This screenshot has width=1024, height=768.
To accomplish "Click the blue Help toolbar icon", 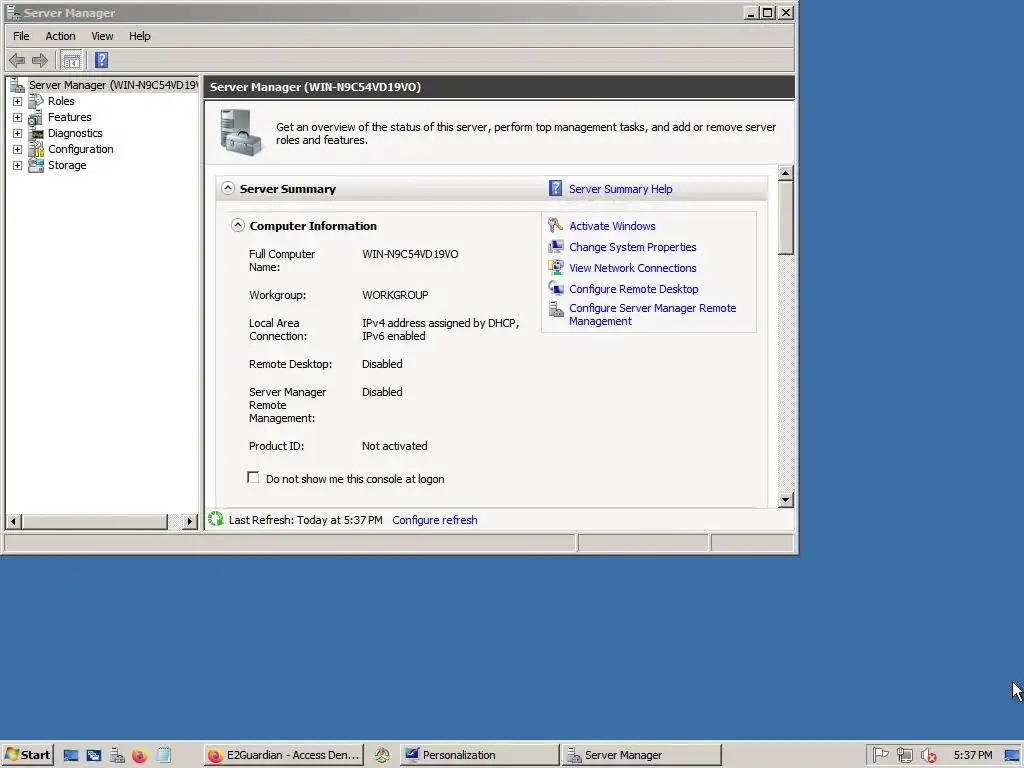I will point(101,60).
